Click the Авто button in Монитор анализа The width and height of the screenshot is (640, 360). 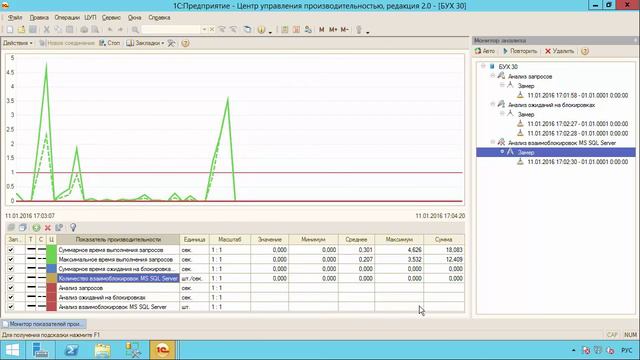click(x=485, y=51)
